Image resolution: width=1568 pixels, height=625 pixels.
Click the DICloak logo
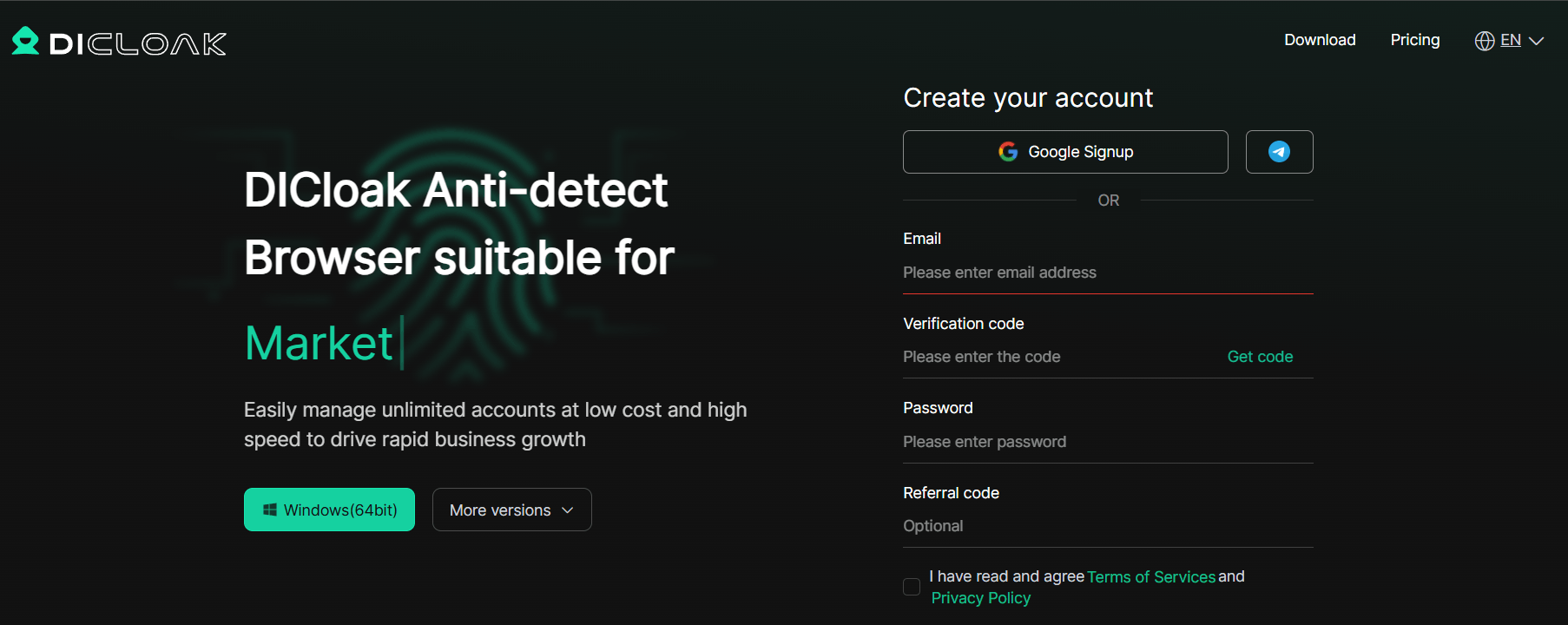pyautogui.click(x=119, y=42)
